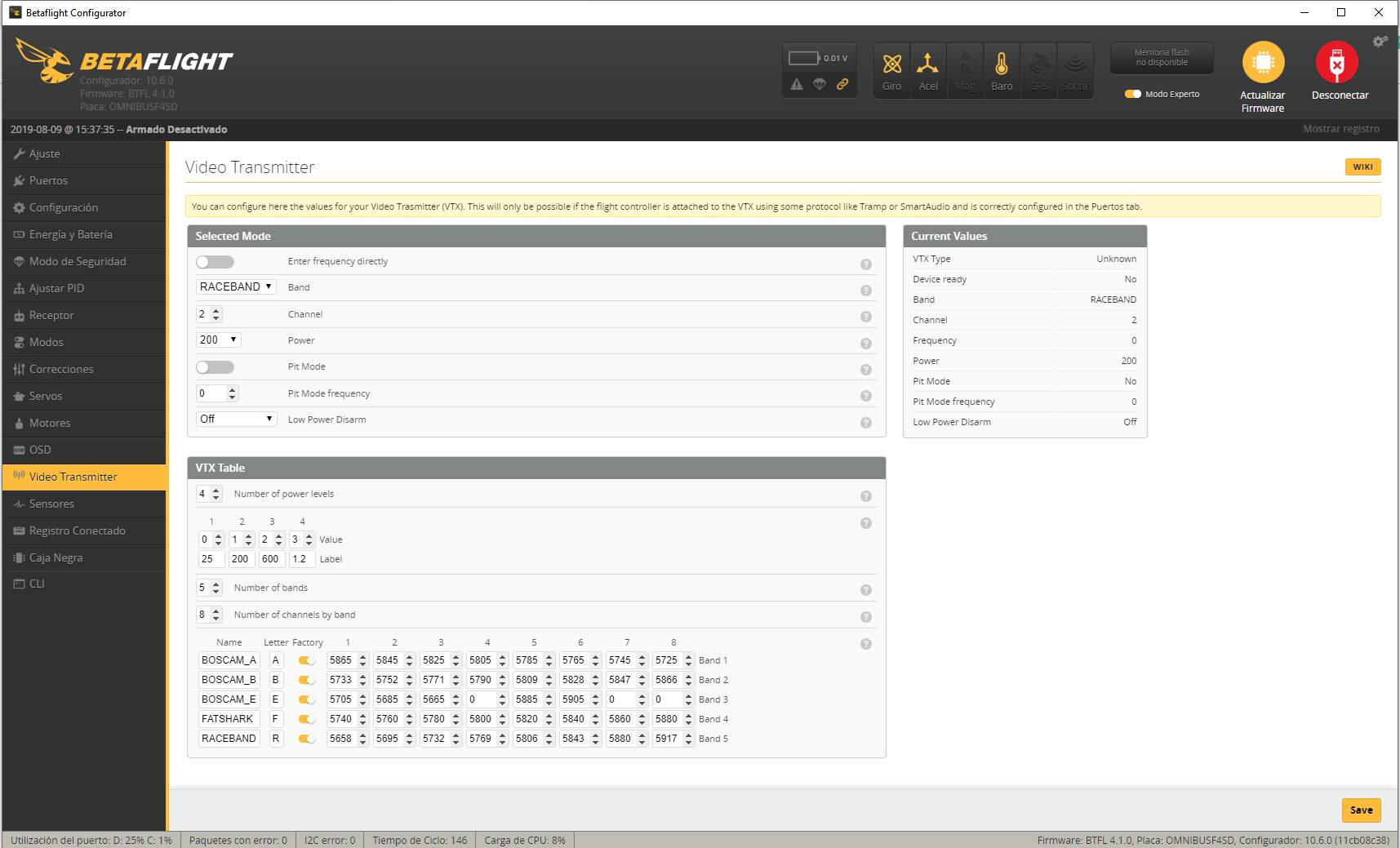Click the Baro barometer sensor icon

click(1002, 70)
